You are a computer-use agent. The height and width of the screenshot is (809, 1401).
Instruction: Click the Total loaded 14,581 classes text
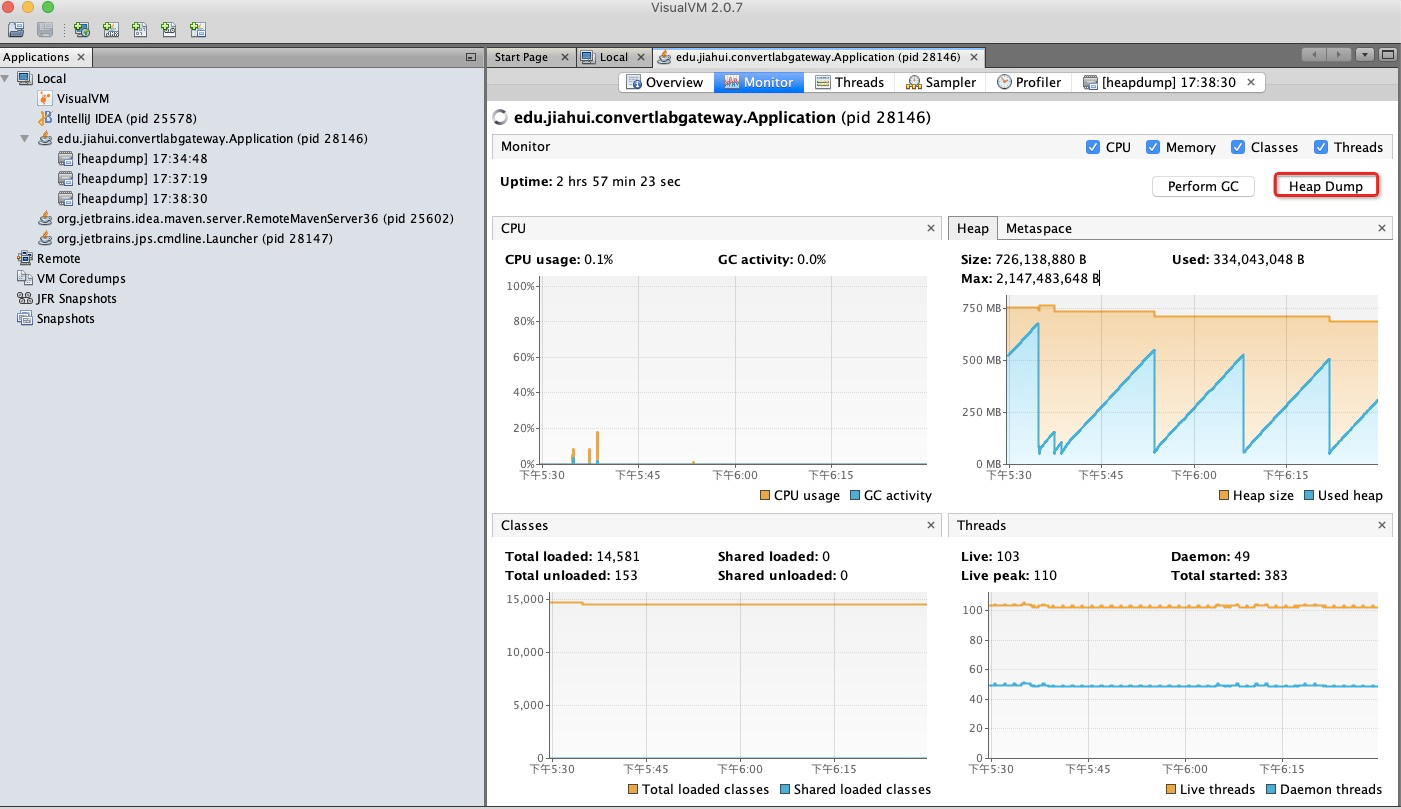pyautogui.click(x=572, y=556)
